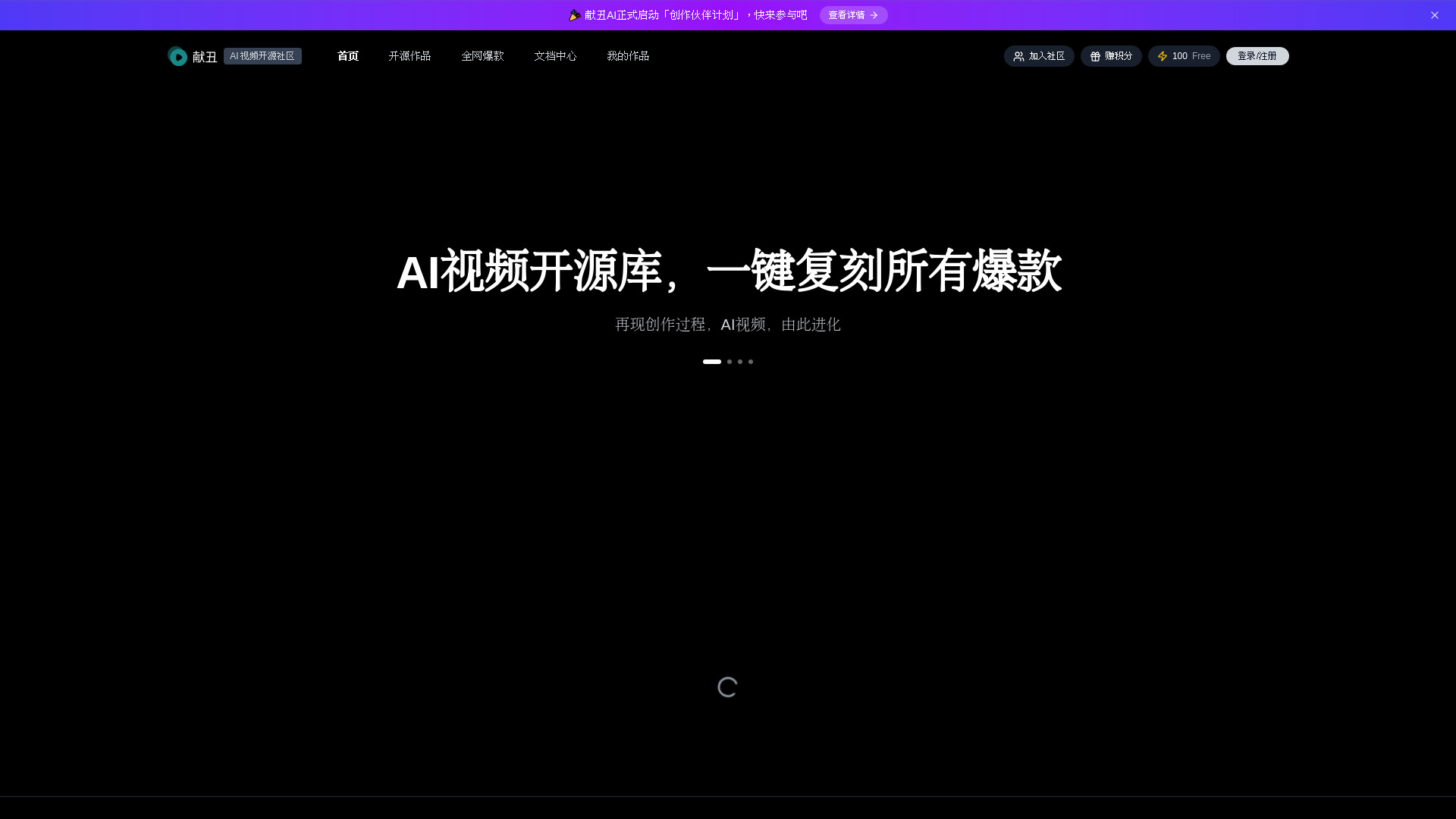Select the first active carousel indicator
The height and width of the screenshot is (819, 1456).
point(711,362)
